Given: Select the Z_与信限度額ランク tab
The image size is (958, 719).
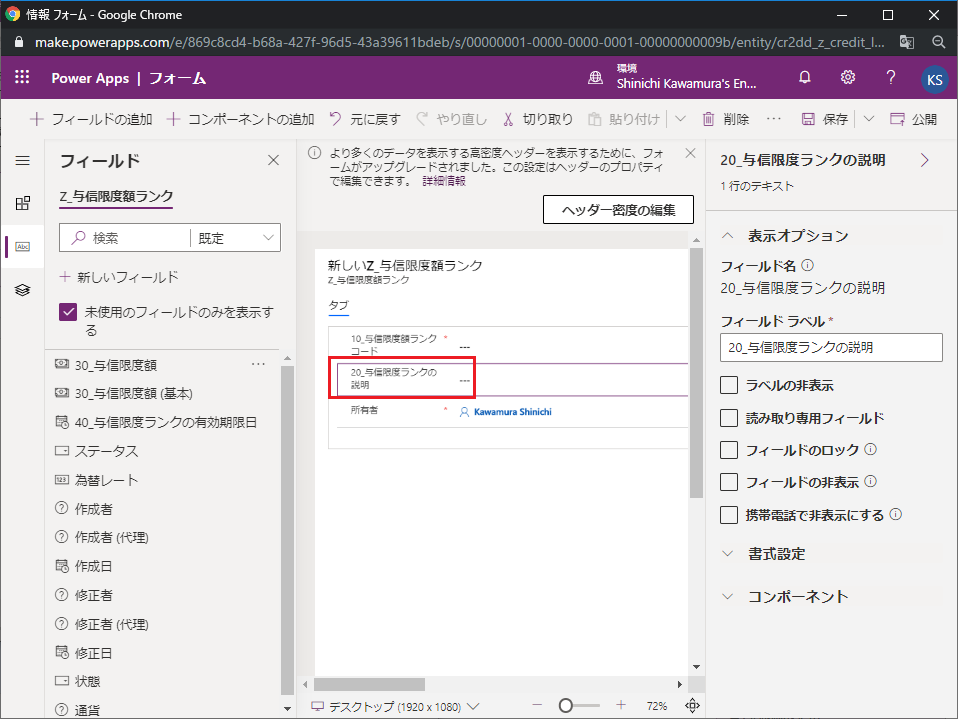Looking at the screenshot, I should click(x=116, y=197).
